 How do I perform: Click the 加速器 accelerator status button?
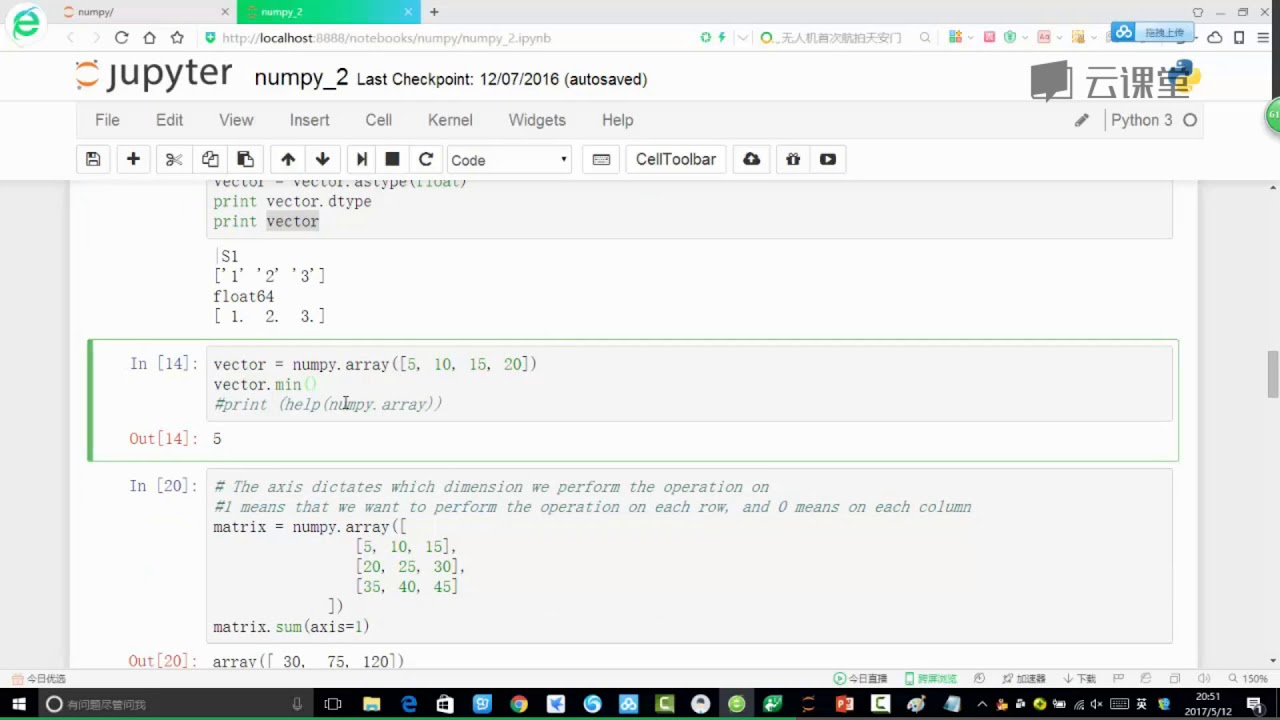[1024, 678]
